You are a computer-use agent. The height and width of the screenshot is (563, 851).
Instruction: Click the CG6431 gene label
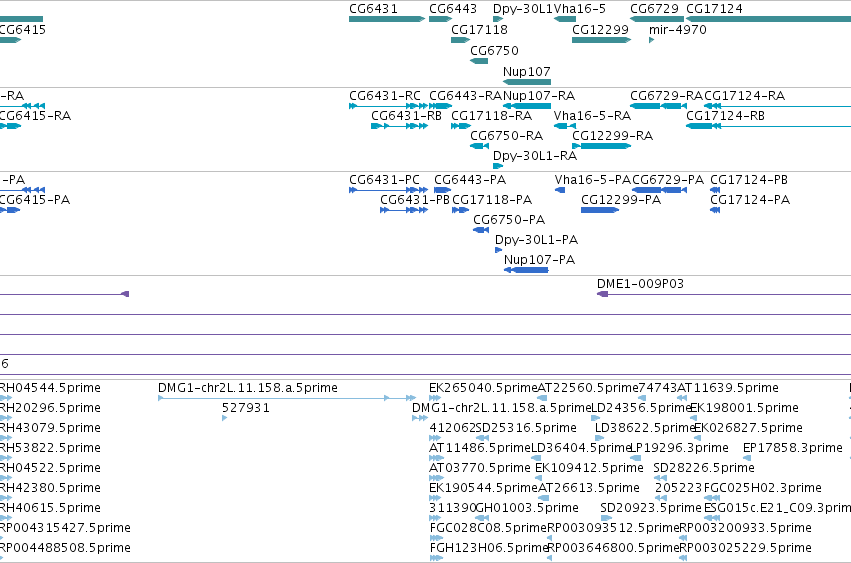(x=373, y=9)
